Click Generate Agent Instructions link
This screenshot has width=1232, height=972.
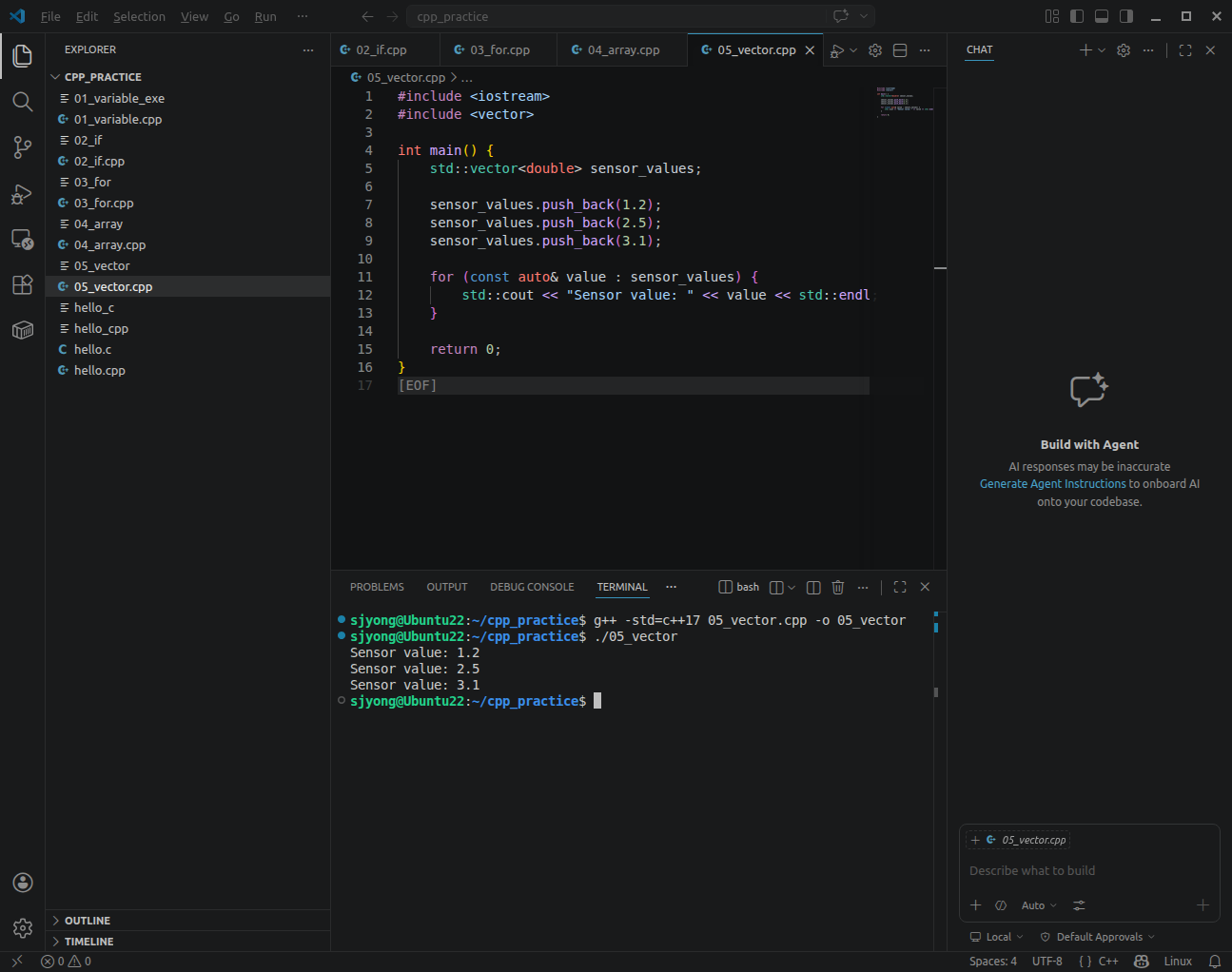1053,484
